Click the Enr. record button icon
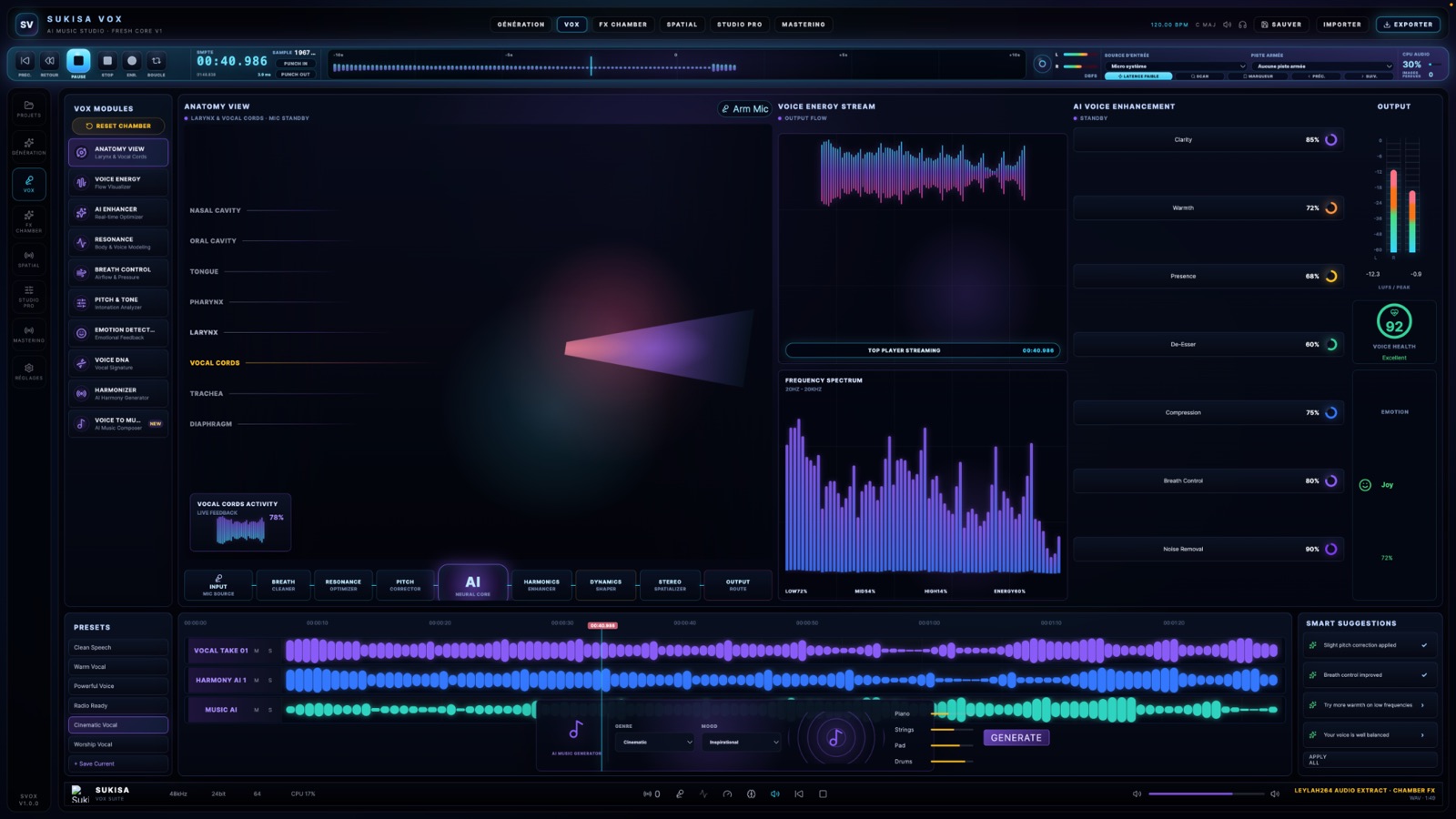Viewport: 1456px width, 819px height. pos(132,61)
